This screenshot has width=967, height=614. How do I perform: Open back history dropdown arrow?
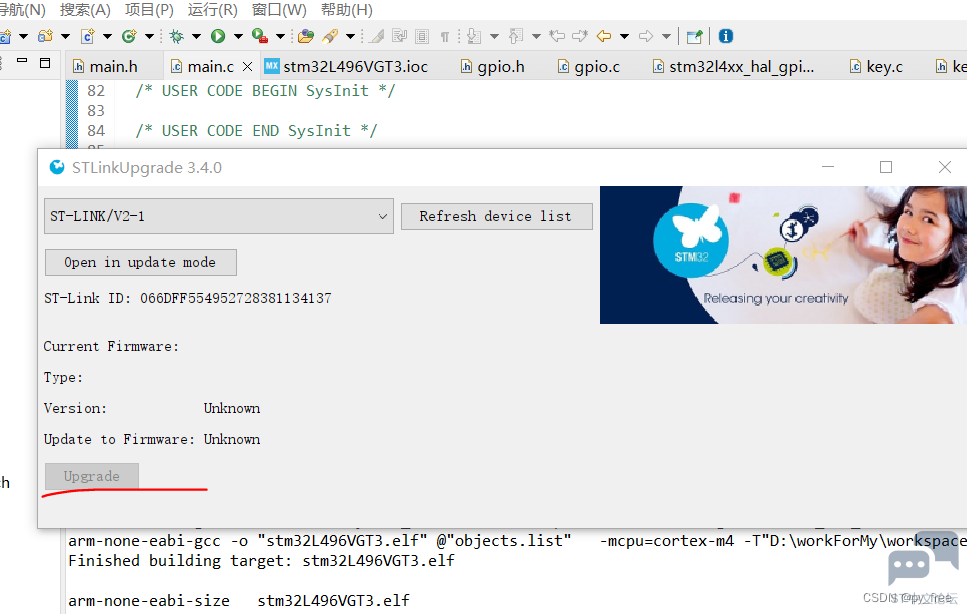pos(624,36)
